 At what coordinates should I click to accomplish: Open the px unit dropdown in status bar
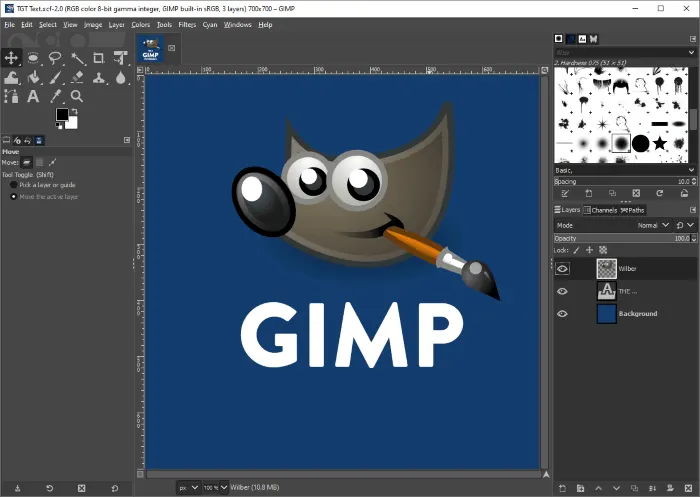188,488
